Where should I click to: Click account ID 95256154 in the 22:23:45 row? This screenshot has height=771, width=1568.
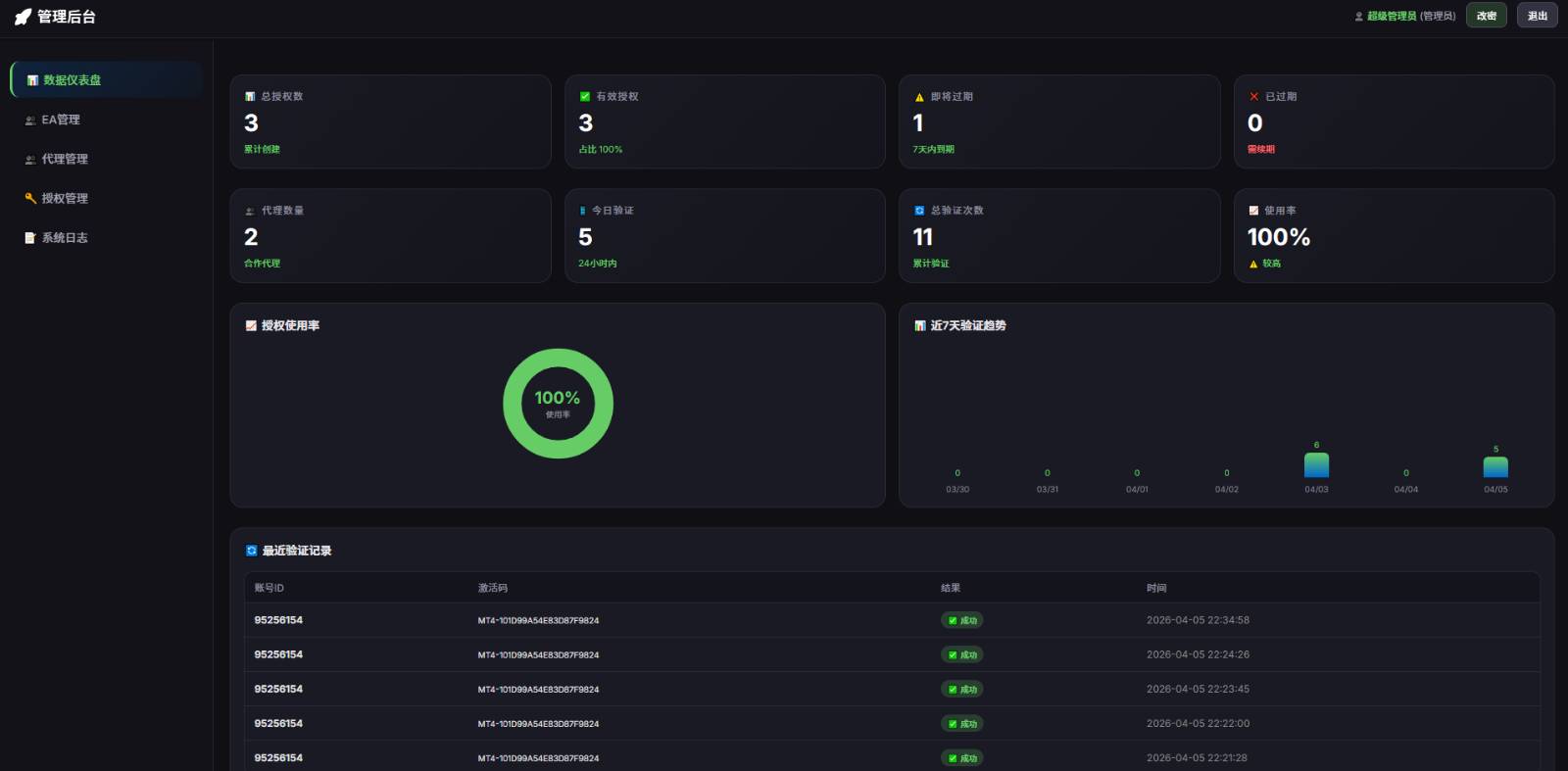coord(278,690)
